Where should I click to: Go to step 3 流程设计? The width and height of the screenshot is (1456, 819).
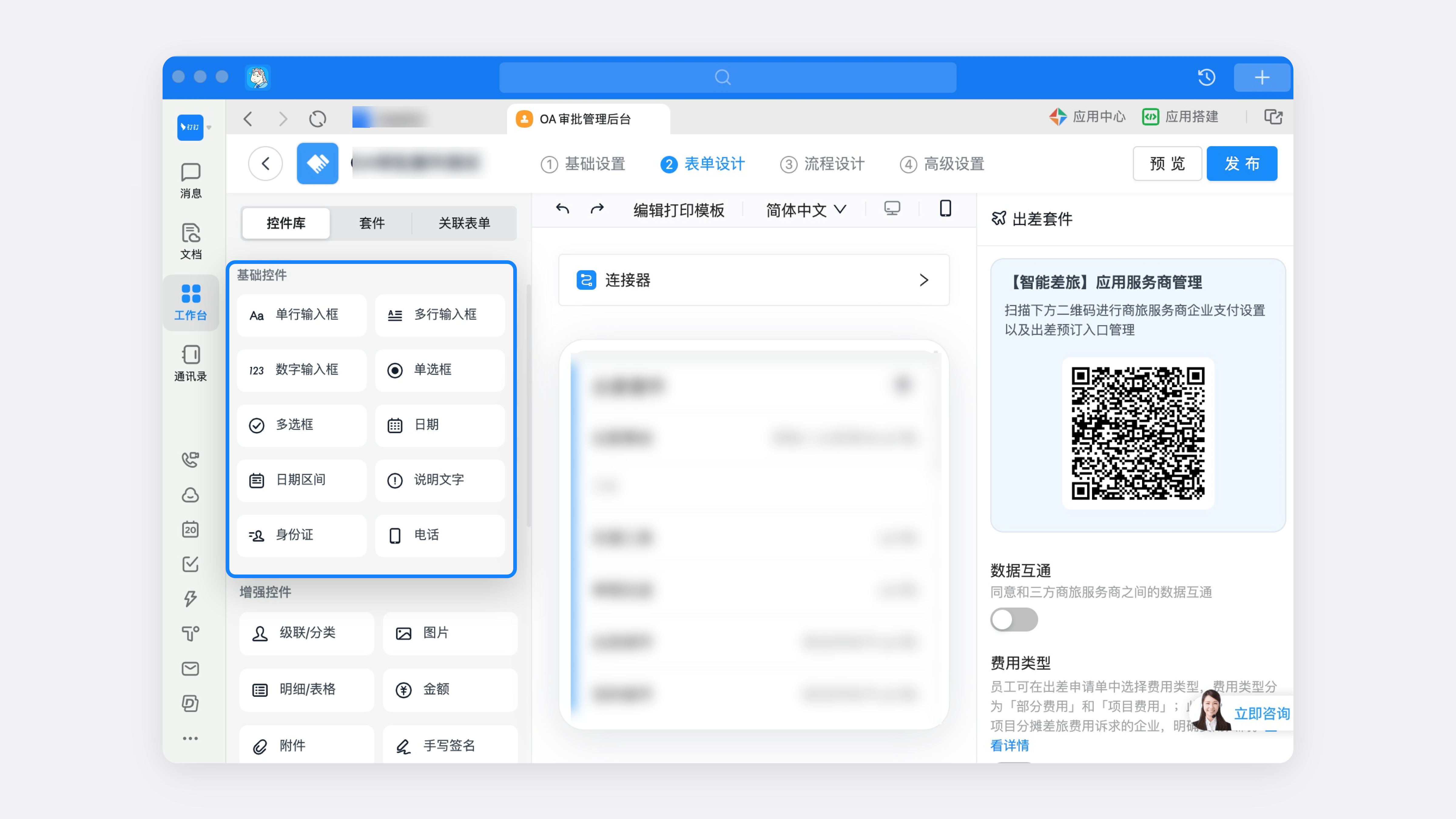(x=822, y=164)
